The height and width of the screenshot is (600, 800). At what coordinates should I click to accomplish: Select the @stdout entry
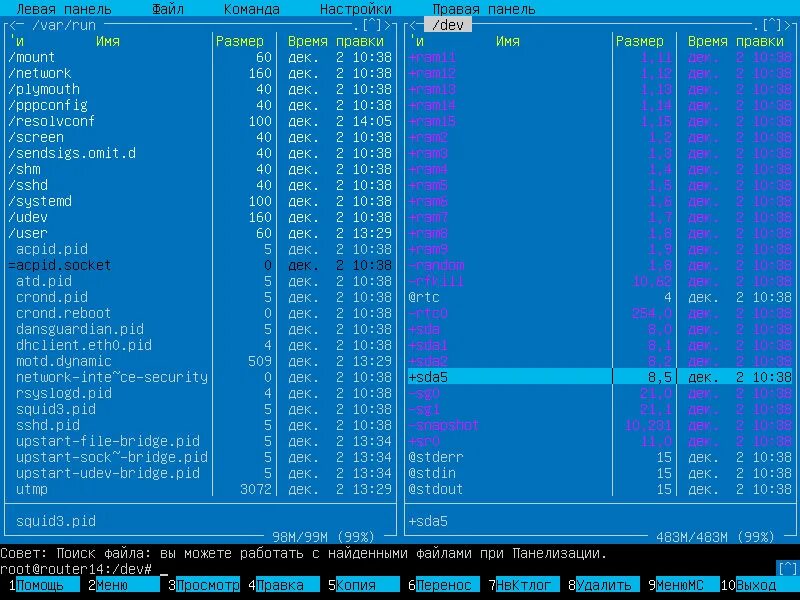pyautogui.click(x=600, y=489)
